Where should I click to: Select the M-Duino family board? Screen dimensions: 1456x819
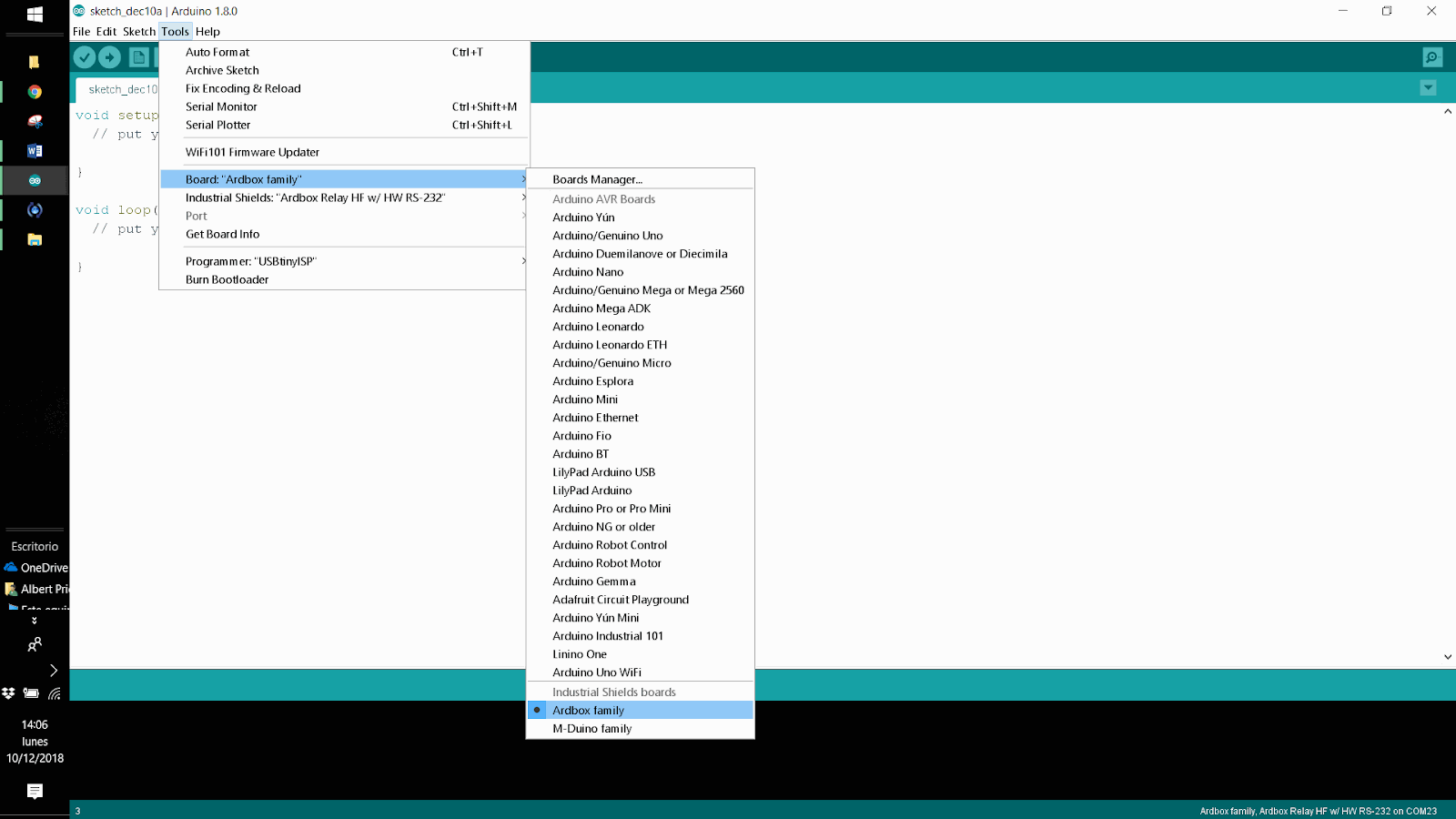click(640, 728)
